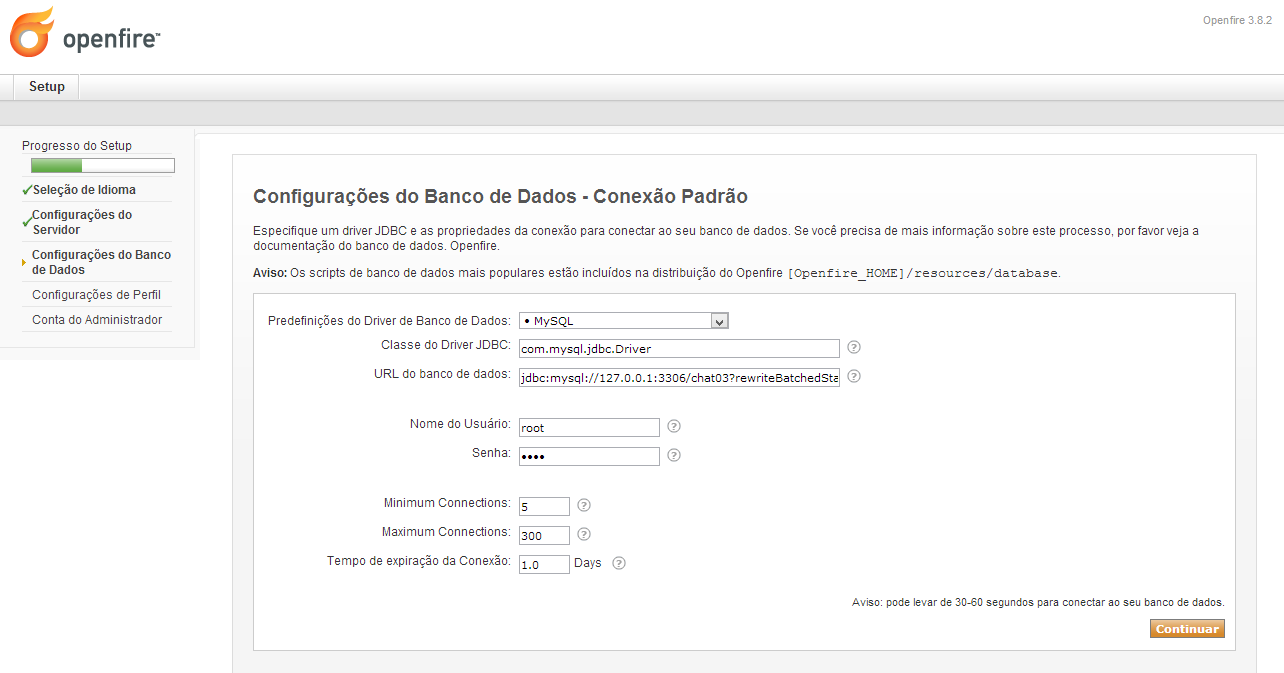Open the MySQL driver presets dropdown
This screenshot has height=673, width=1284.
click(x=624, y=321)
